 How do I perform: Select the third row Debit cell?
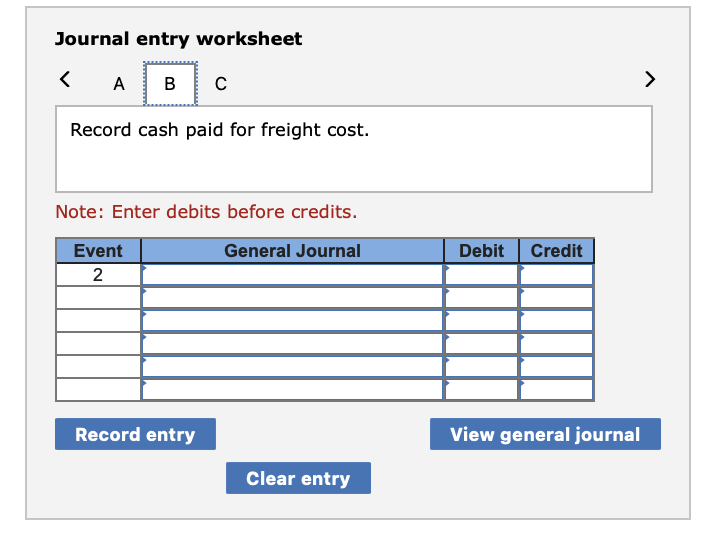point(481,320)
